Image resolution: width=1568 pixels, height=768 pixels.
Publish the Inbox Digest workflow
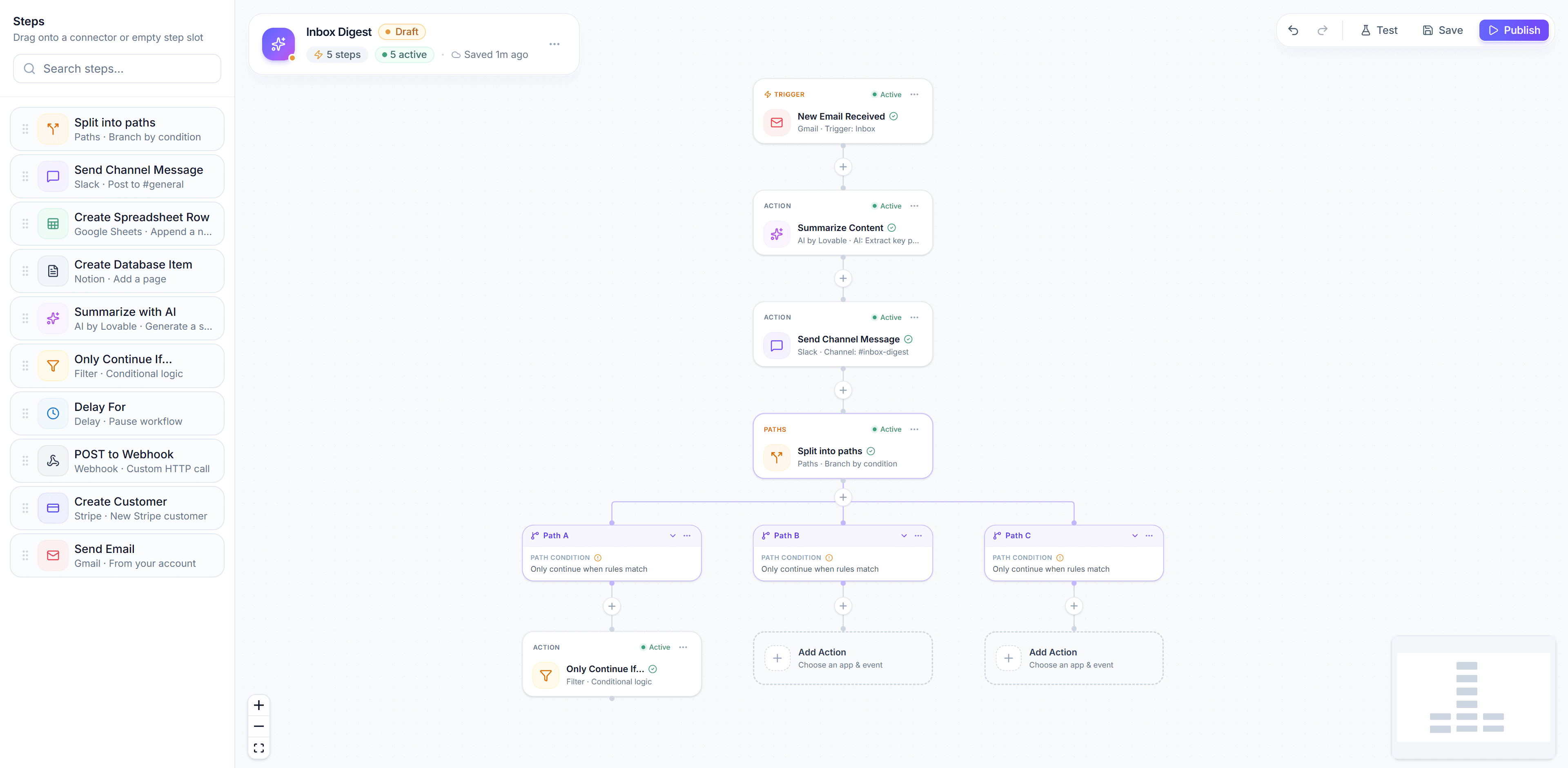[x=1514, y=31]
